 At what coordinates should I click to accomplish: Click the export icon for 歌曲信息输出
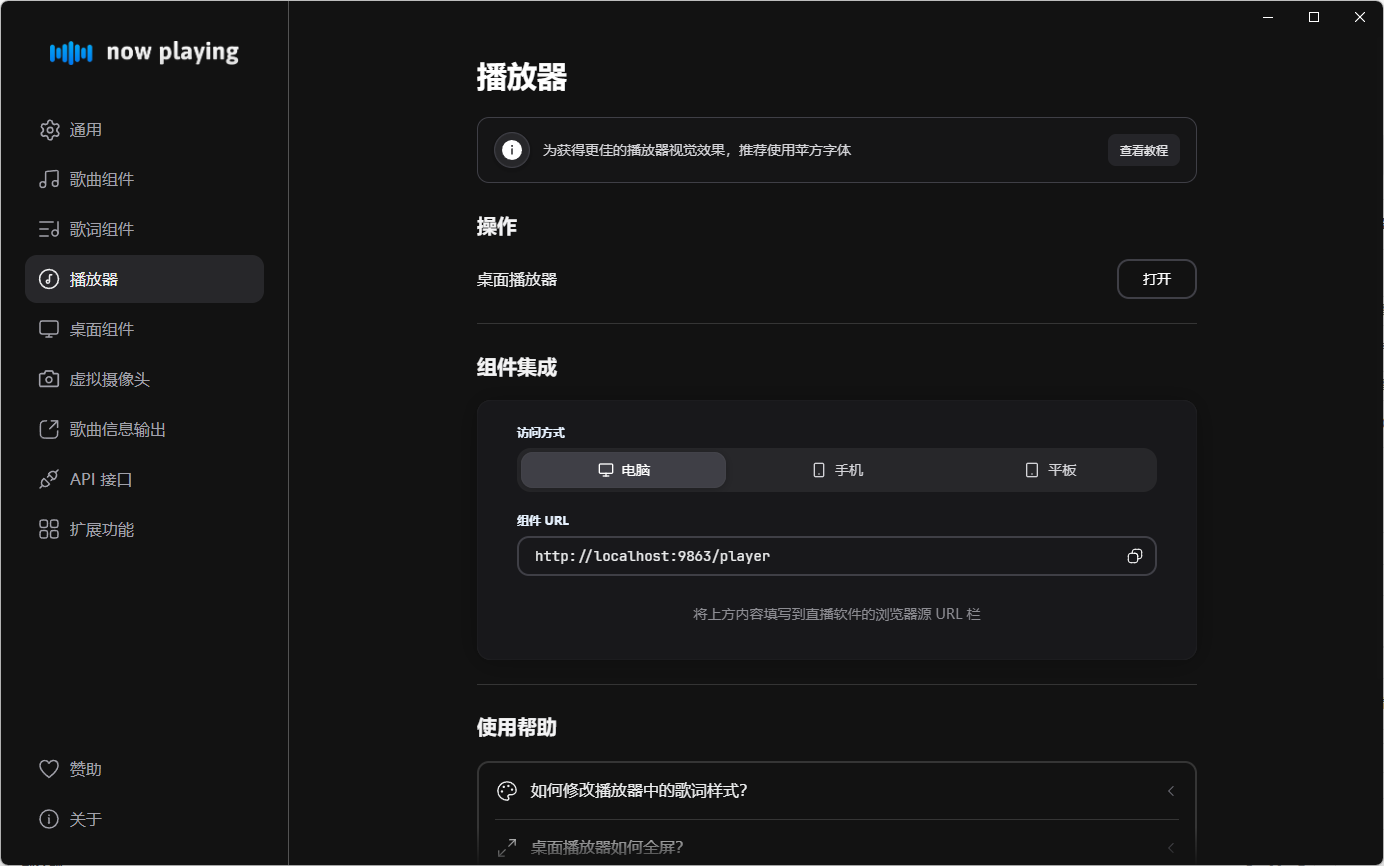49,430
